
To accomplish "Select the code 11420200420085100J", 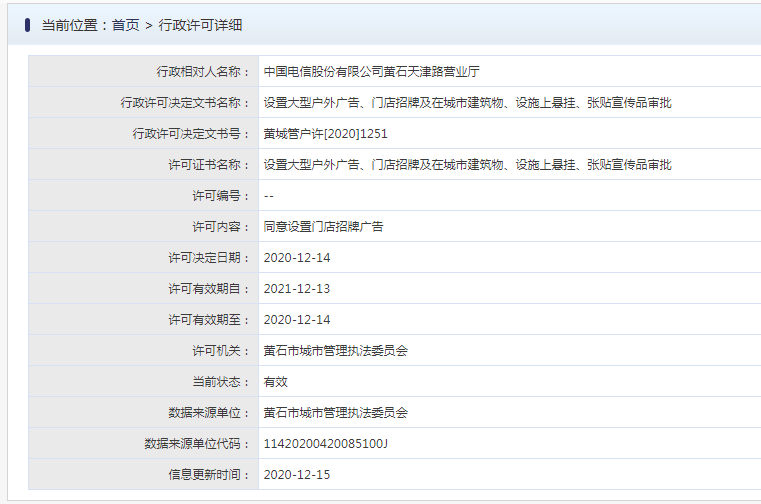I will [326, 444].
